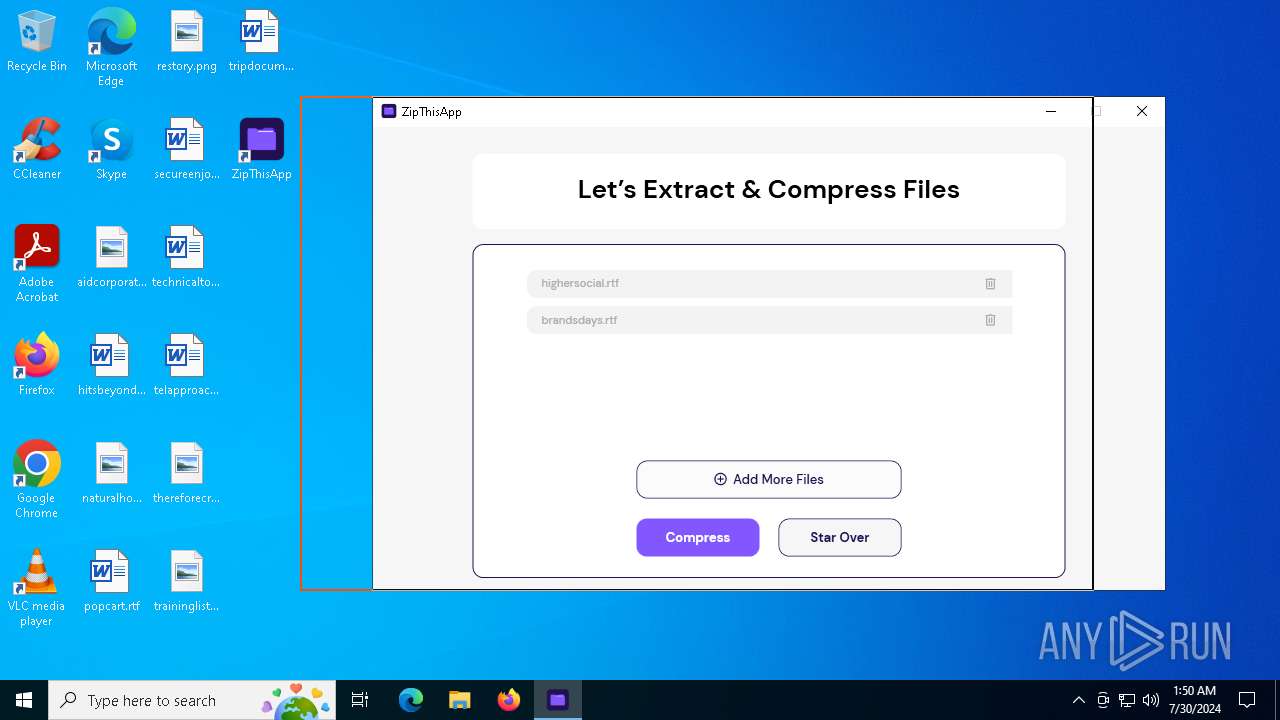Open the notification center icon
The image size is (1280, 720).
pyautogui.click(x=1247, y=700)
